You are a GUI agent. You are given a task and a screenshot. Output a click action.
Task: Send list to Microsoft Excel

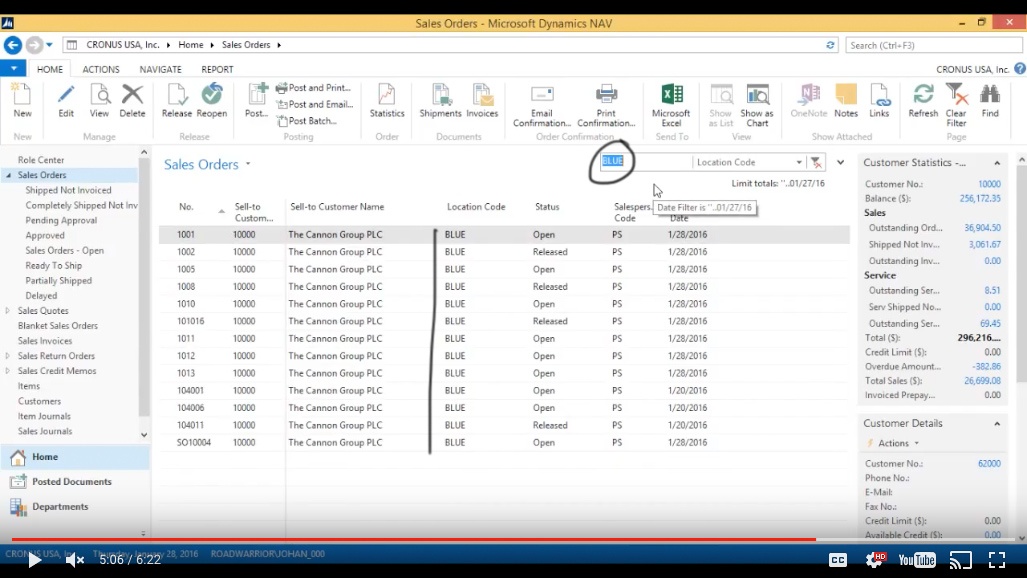[671, 105]
